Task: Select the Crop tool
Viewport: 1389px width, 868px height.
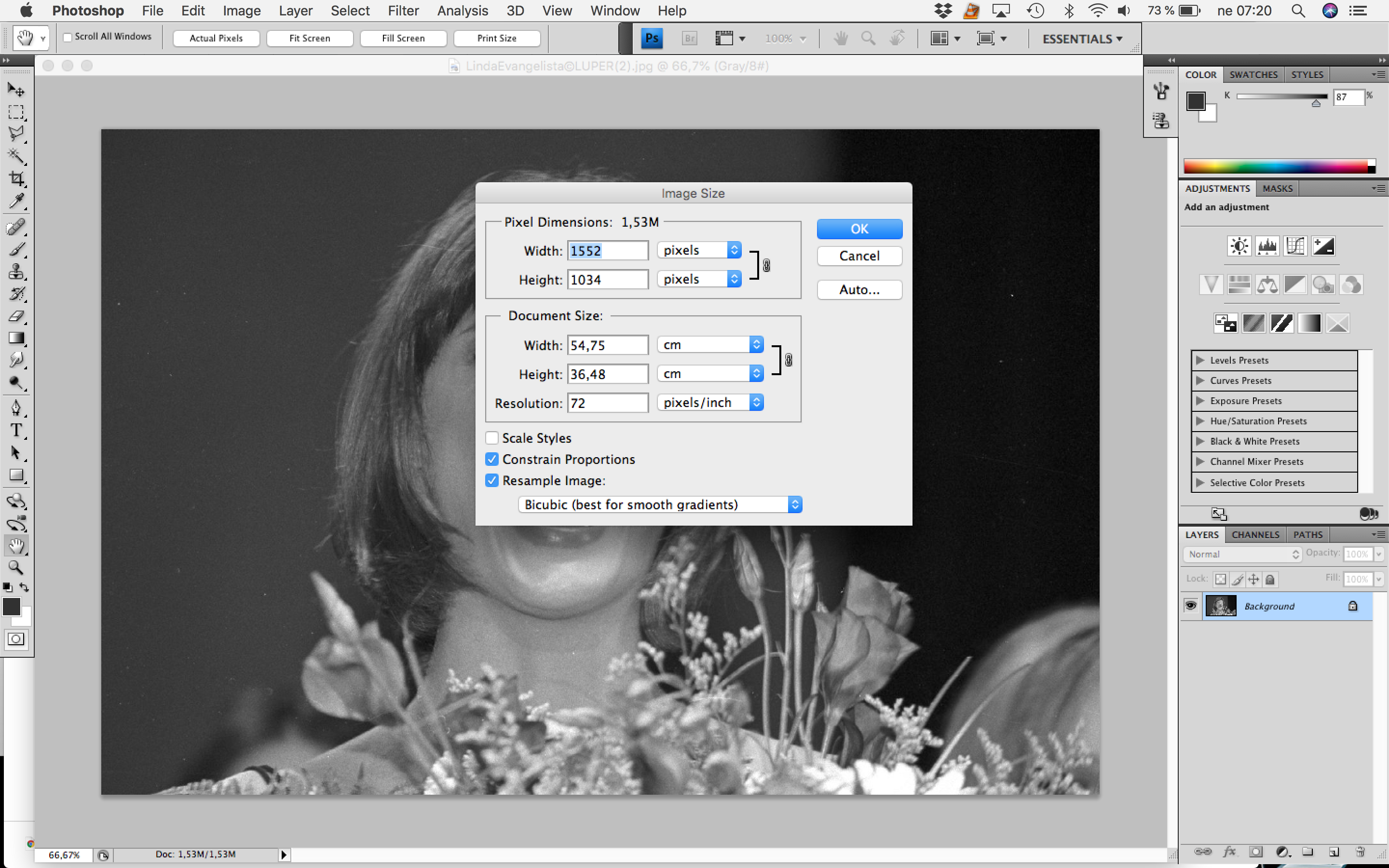Action: [x=16, y=179]
